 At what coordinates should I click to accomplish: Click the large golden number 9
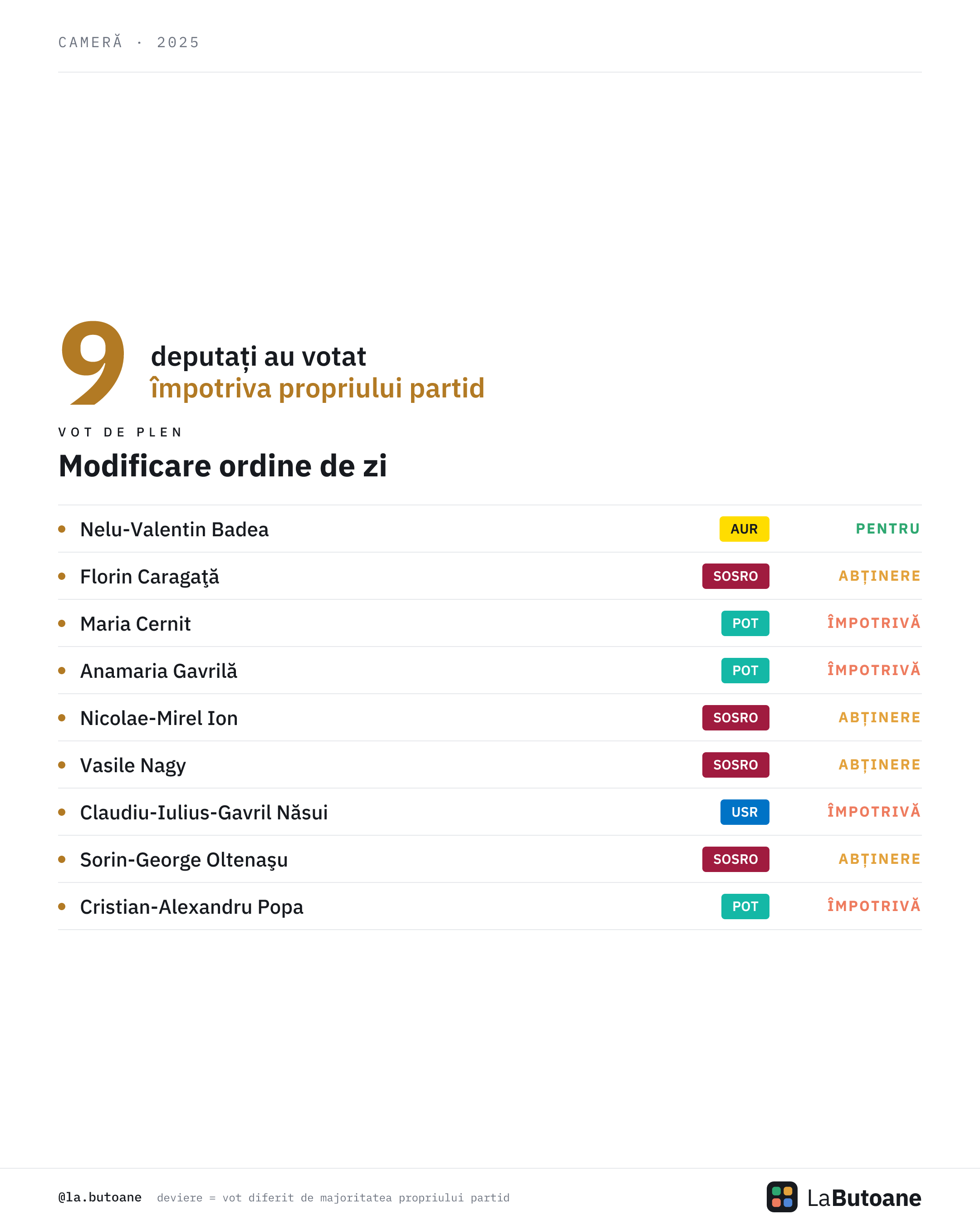coord(93,363)
